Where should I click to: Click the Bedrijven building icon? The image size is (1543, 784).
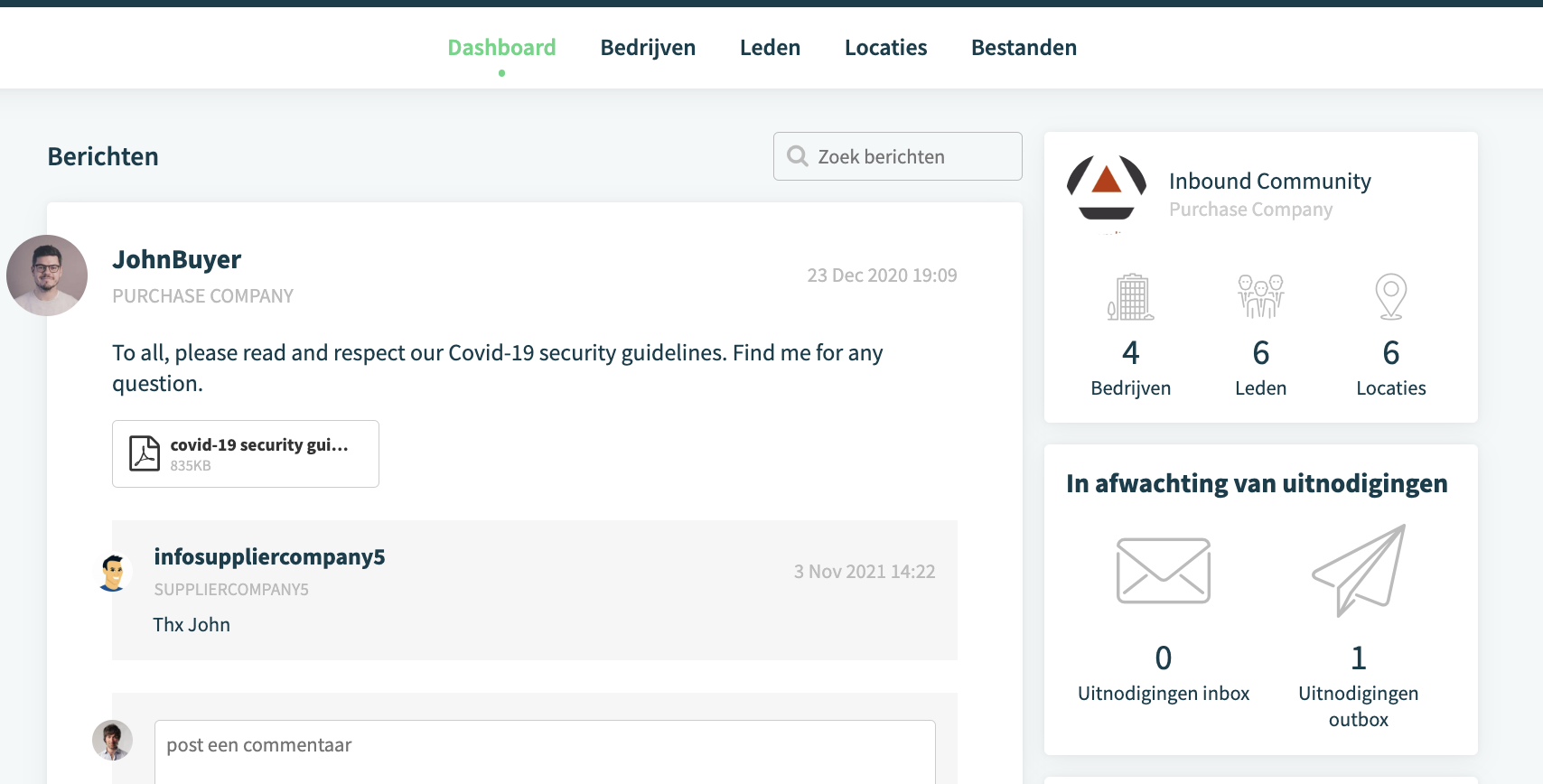pyautogui.click(x=1131, y=297)
